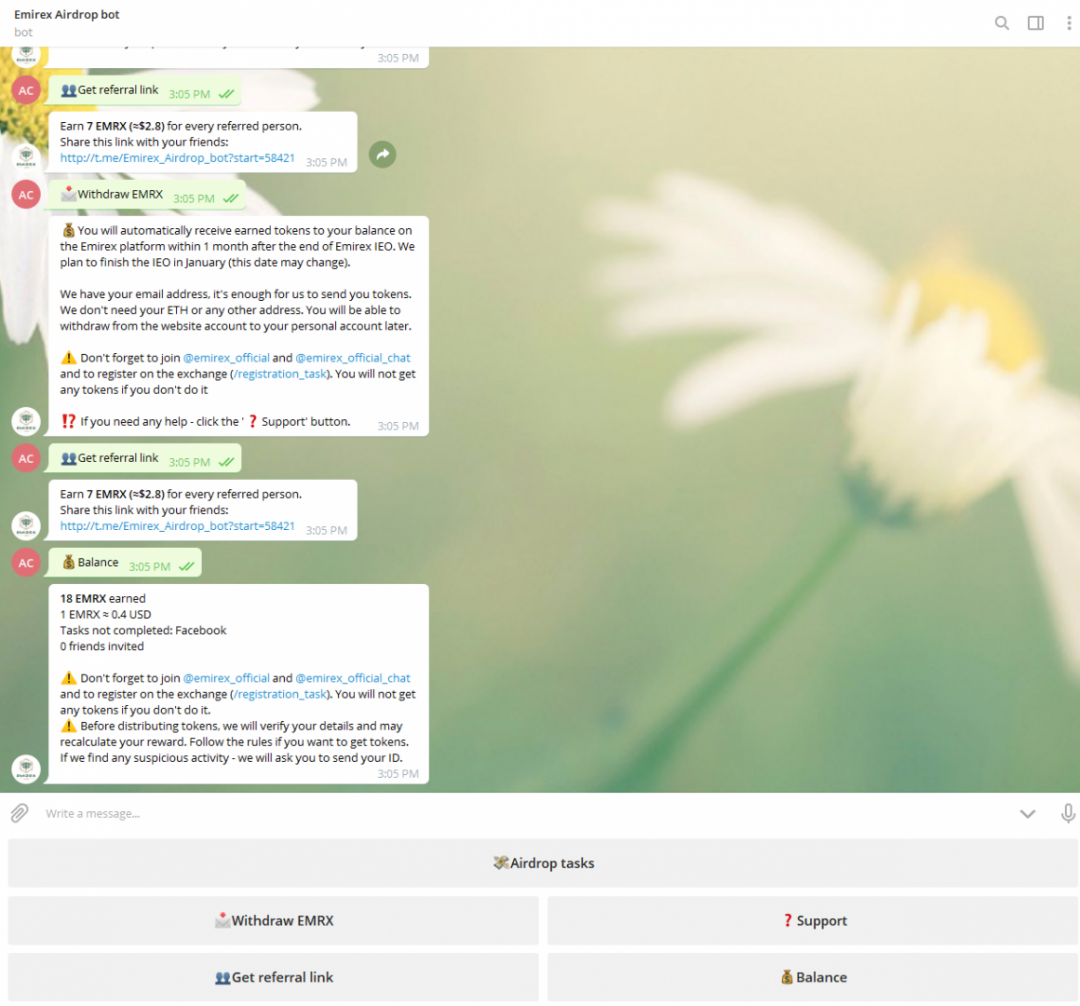Open @emirex_official link in withdraw message
The width and height of the screenshot is (1080, 1006).
tap(226, 358)
